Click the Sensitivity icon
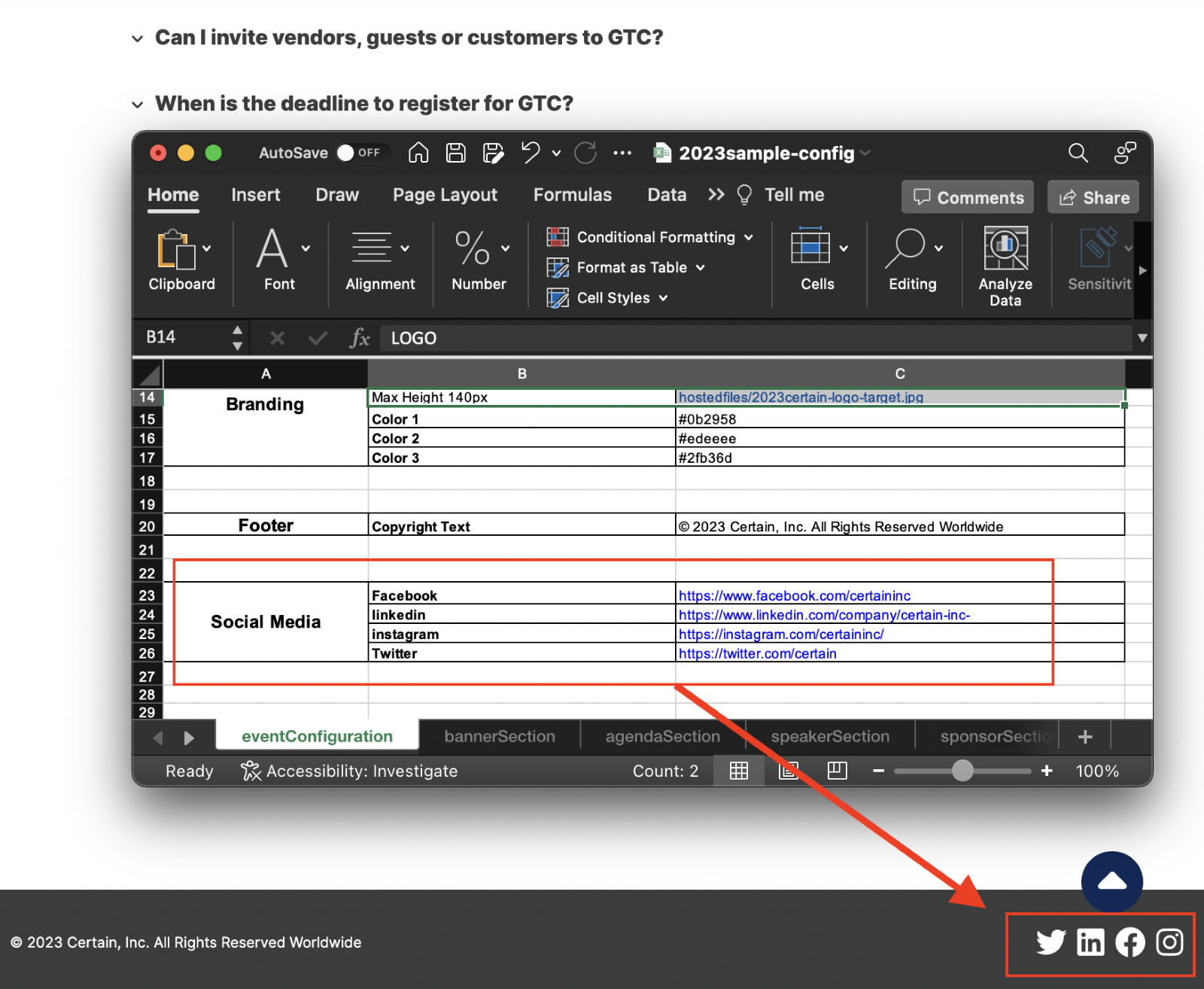Viewport: 1204px width, 989px height. tap(1098, 247)
